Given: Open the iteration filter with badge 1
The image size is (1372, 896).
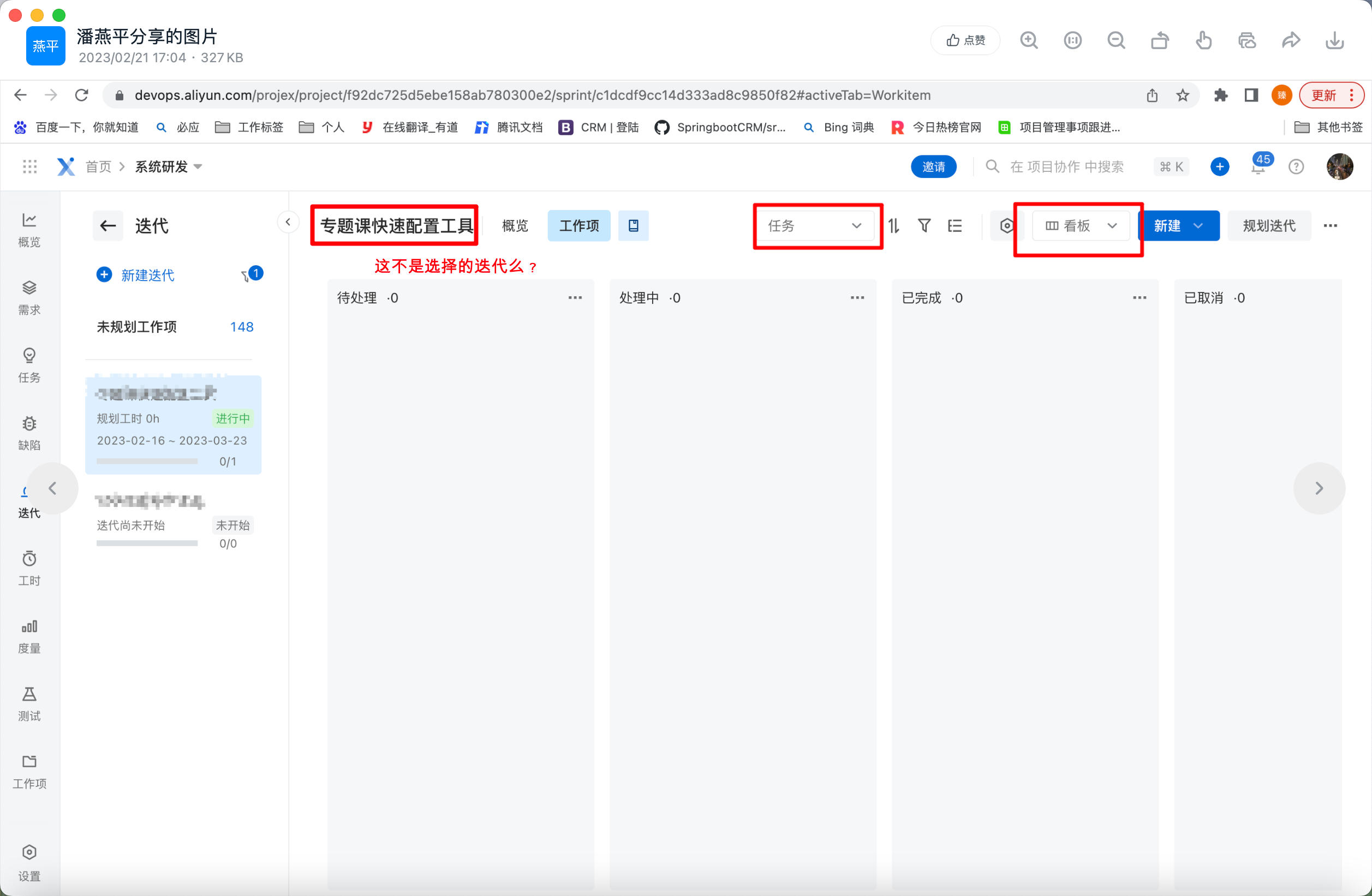Looking at the screenshot, I should click(252, 274).
